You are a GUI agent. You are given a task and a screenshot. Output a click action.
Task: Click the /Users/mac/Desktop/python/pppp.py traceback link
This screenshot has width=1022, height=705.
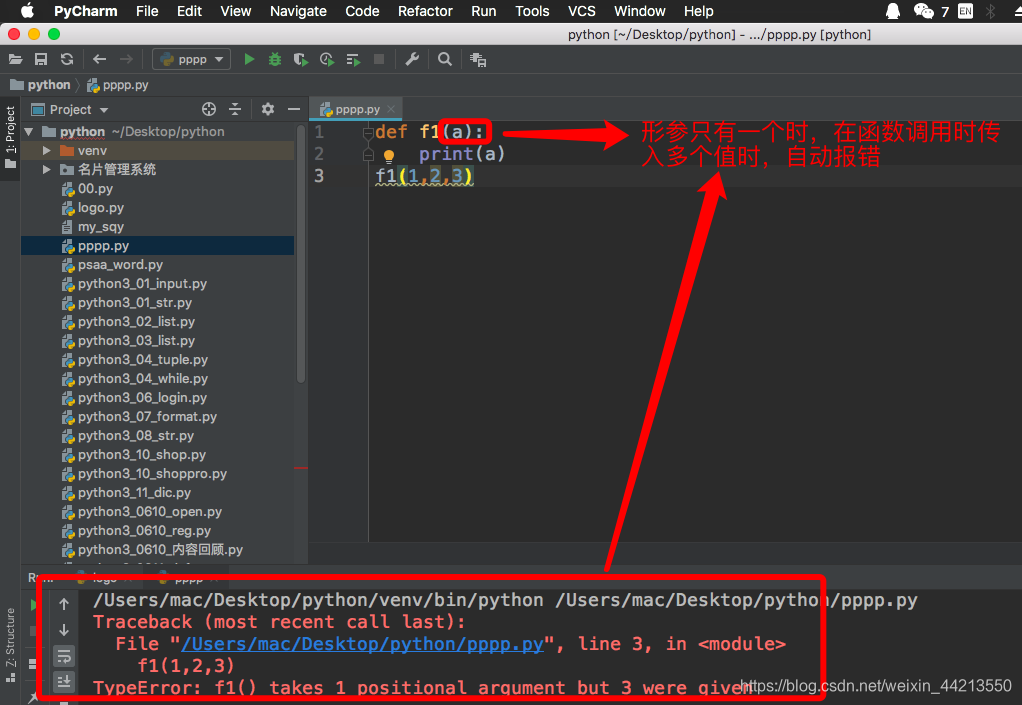362,644
